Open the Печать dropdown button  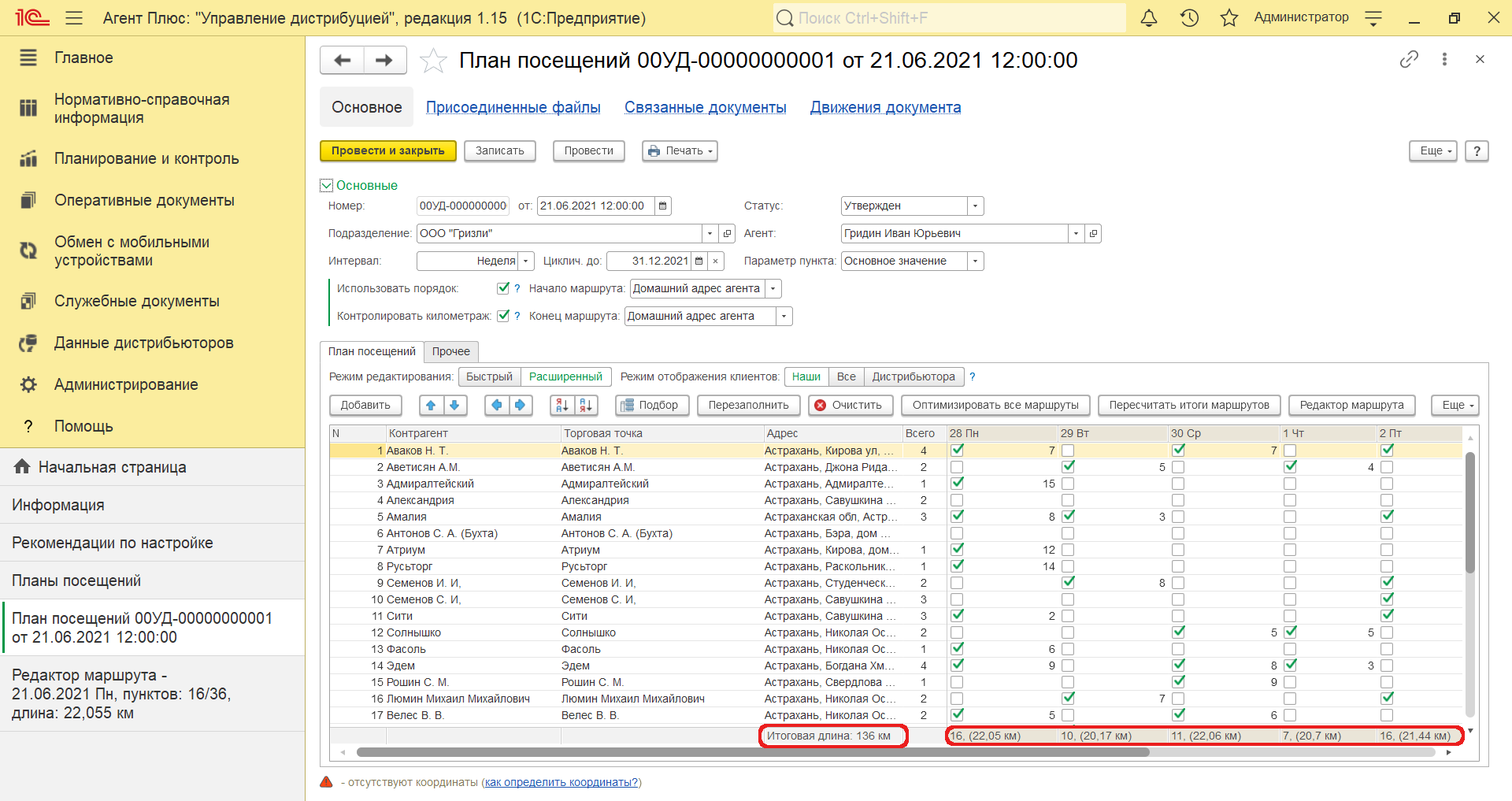pos(680,150)
